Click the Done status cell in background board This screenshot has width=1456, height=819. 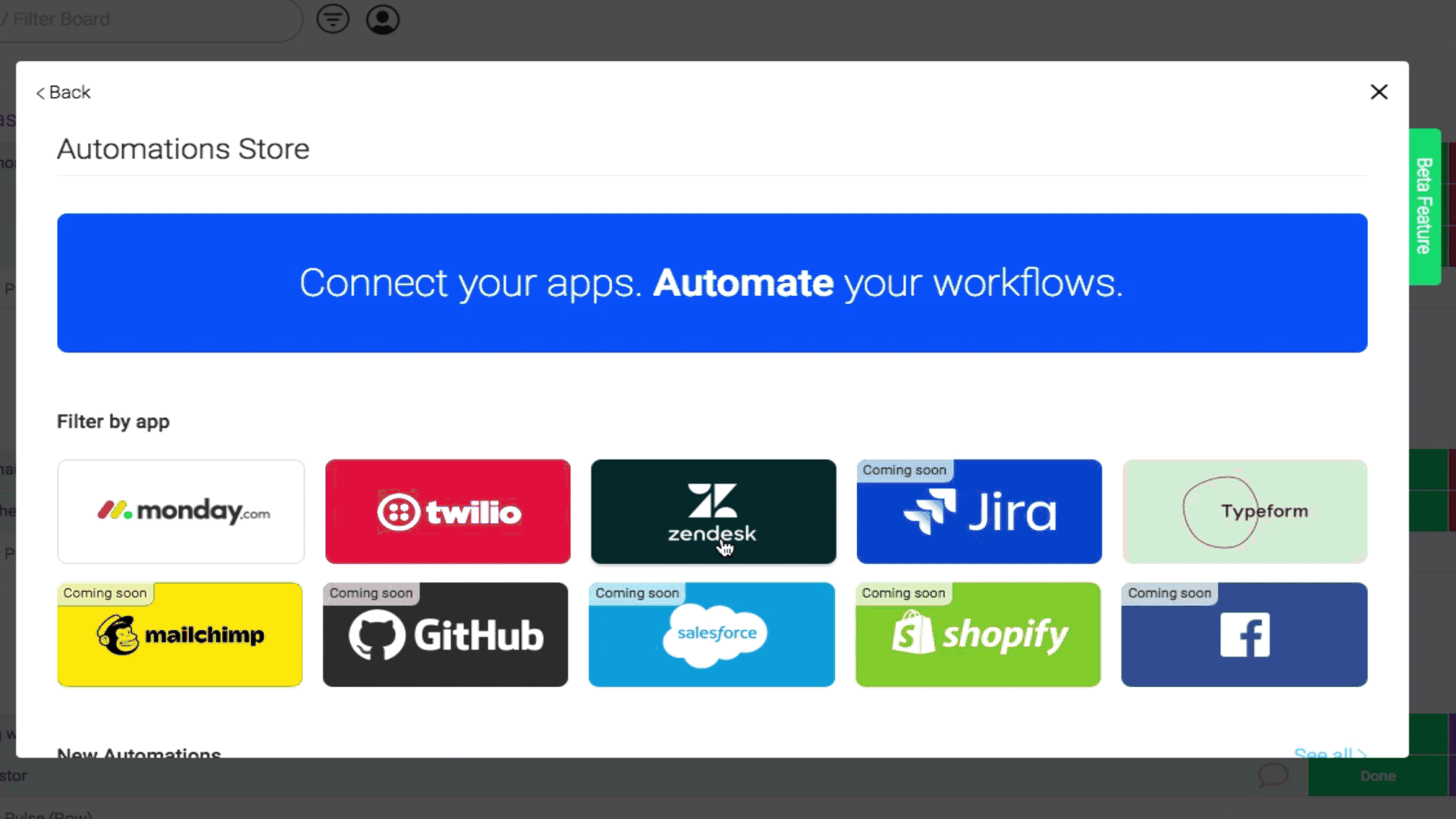tap(1378, 776)
